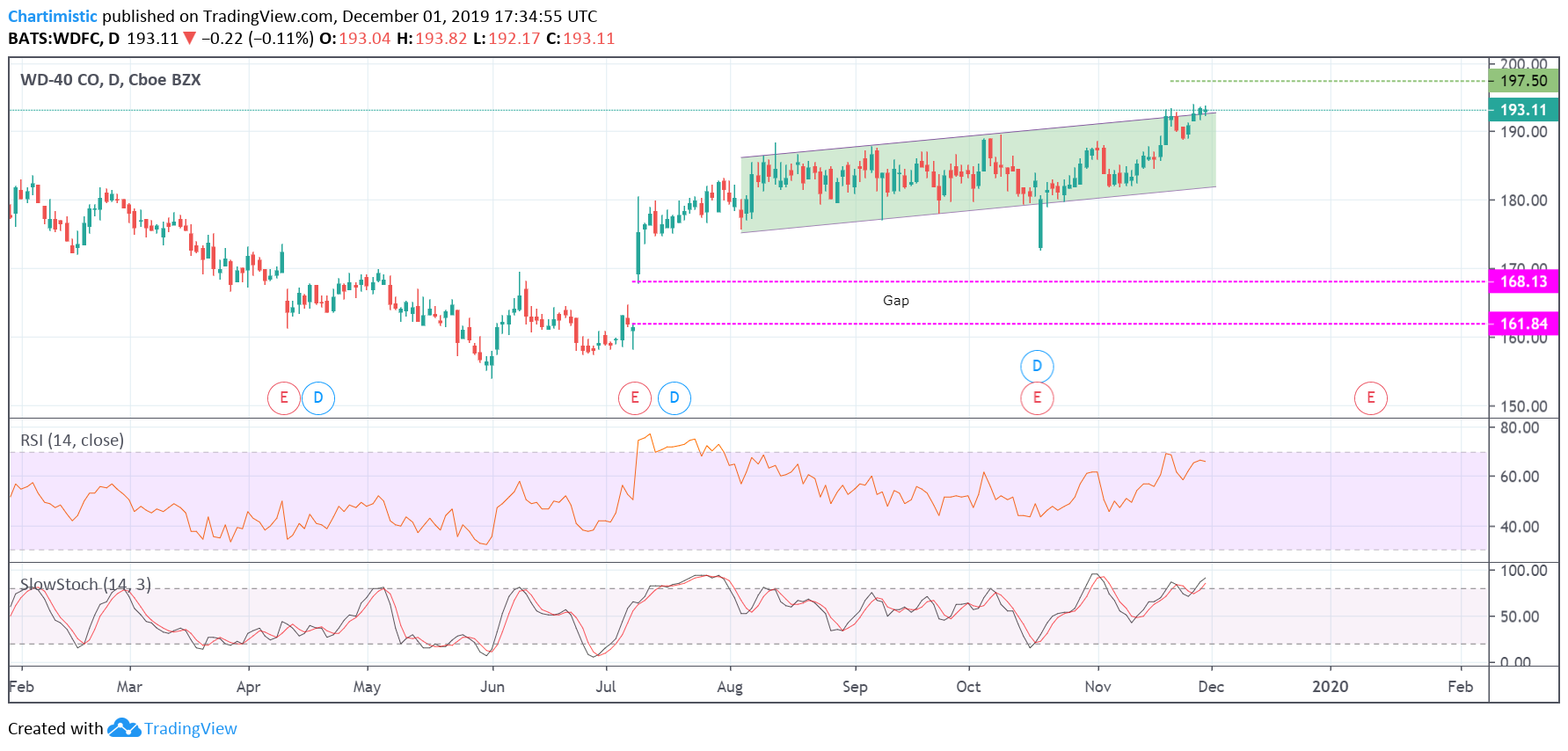Click the stochastic 100.00 axis value

pos(1524,571)
